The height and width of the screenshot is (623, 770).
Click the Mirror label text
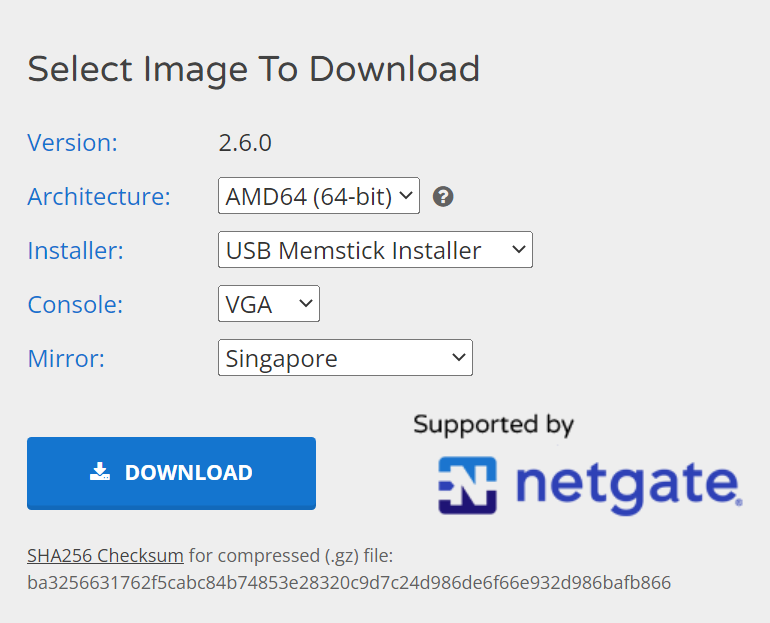(x=66, y=359)
